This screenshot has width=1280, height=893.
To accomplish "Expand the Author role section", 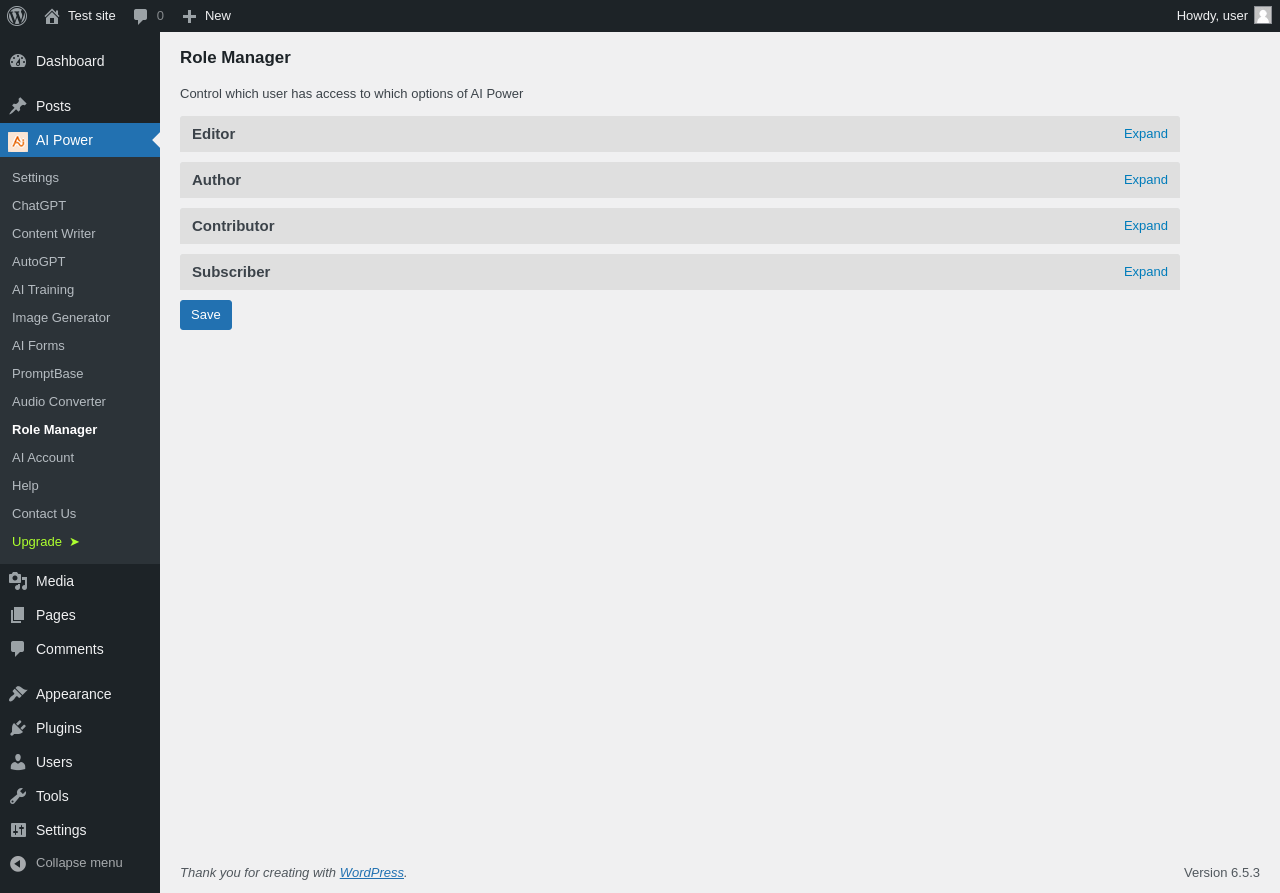I will pyautogui.click(x=1146, y=180).
